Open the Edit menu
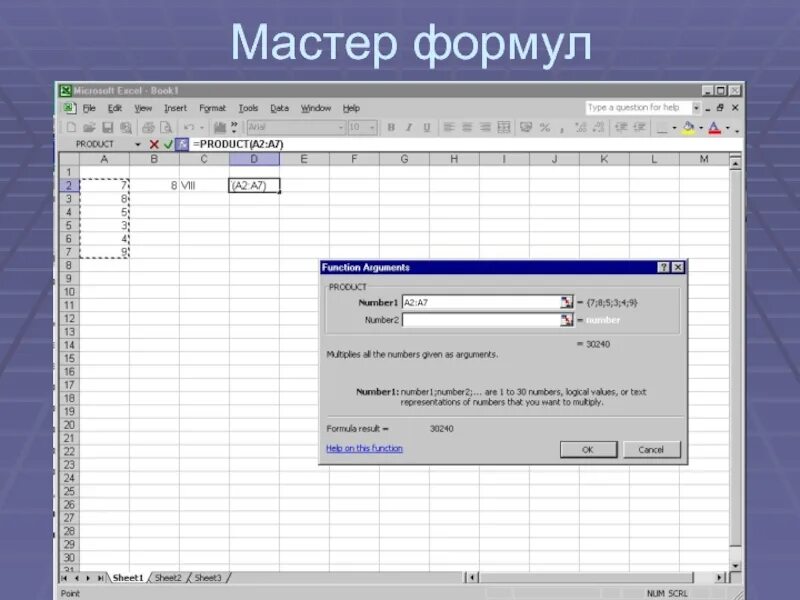 [115, 108]
